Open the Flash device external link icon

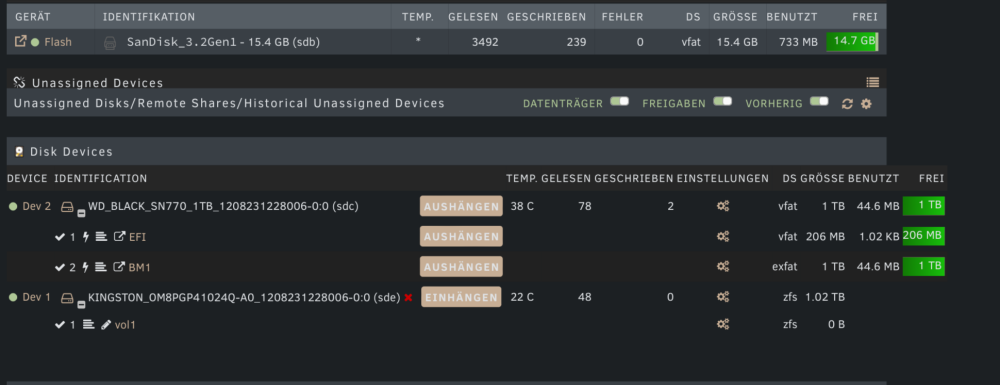pos(20,42)
